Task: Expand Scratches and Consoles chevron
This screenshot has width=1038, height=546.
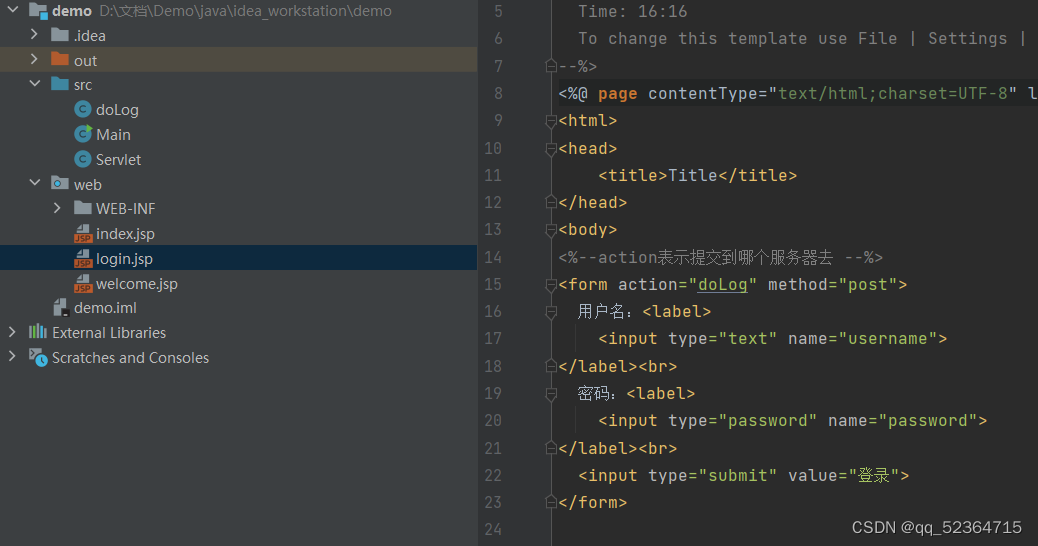Action: pyautogui.click(x=12, y=357)
